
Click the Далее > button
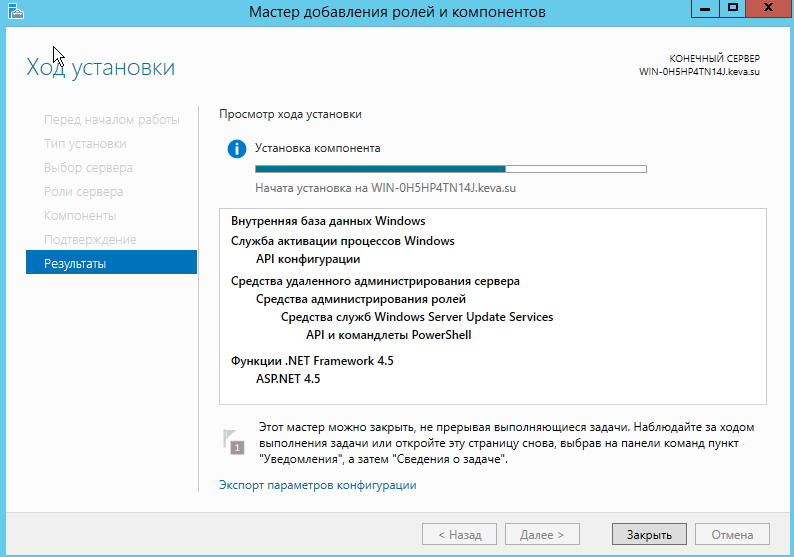(542, 534)
